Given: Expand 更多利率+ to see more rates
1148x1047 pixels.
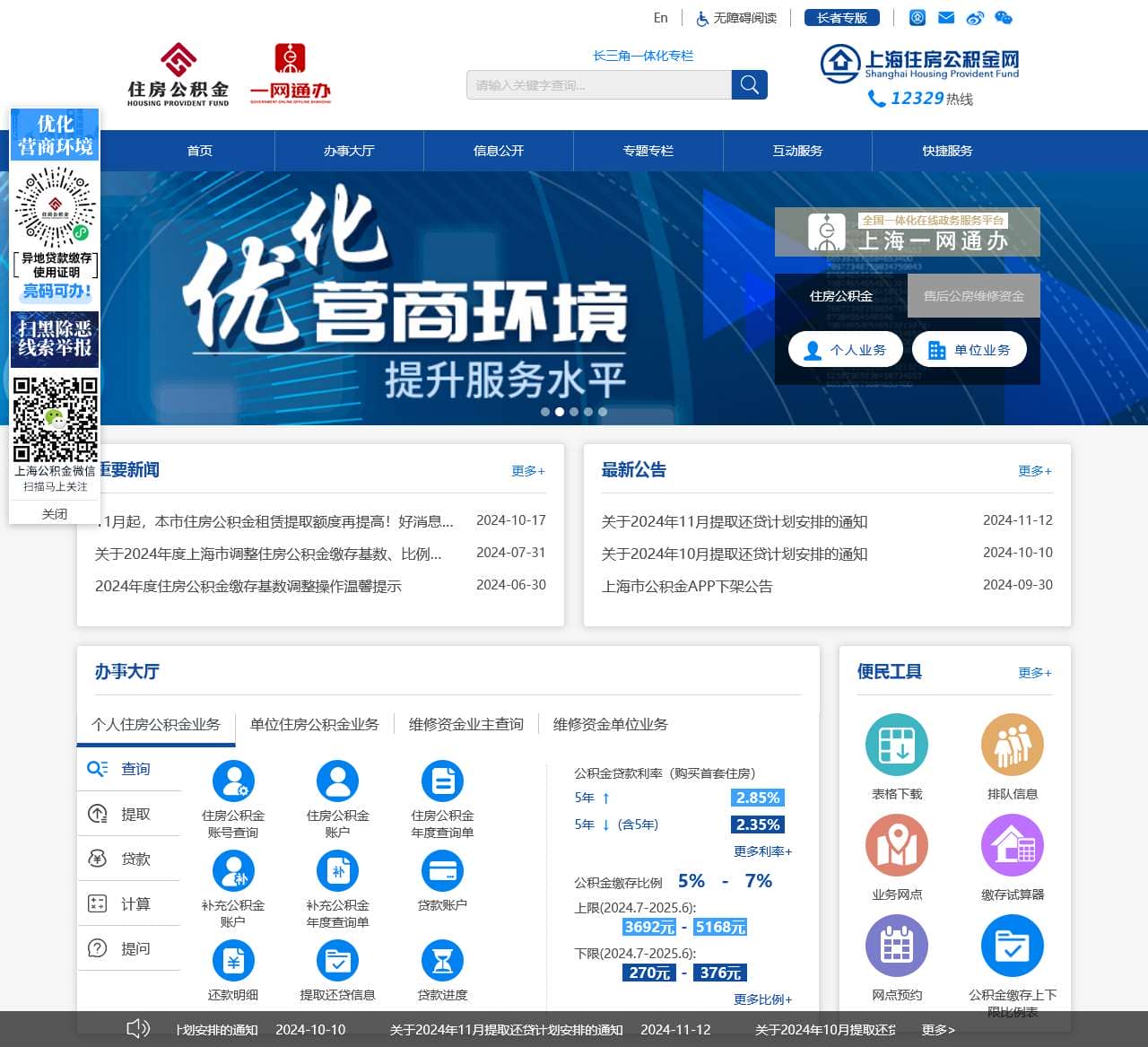Looking at the screenshot, I should pyautogui.click(x=761, y=851).
